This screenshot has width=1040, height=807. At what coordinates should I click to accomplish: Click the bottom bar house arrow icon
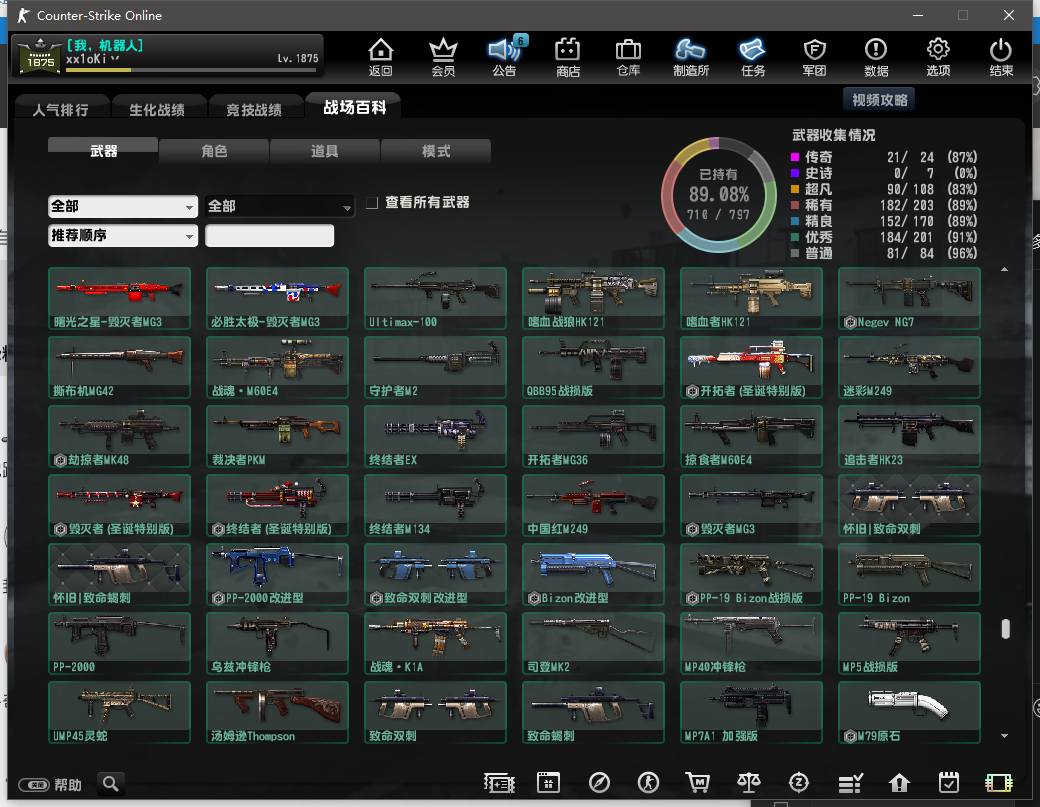click(x=899, y=783)
